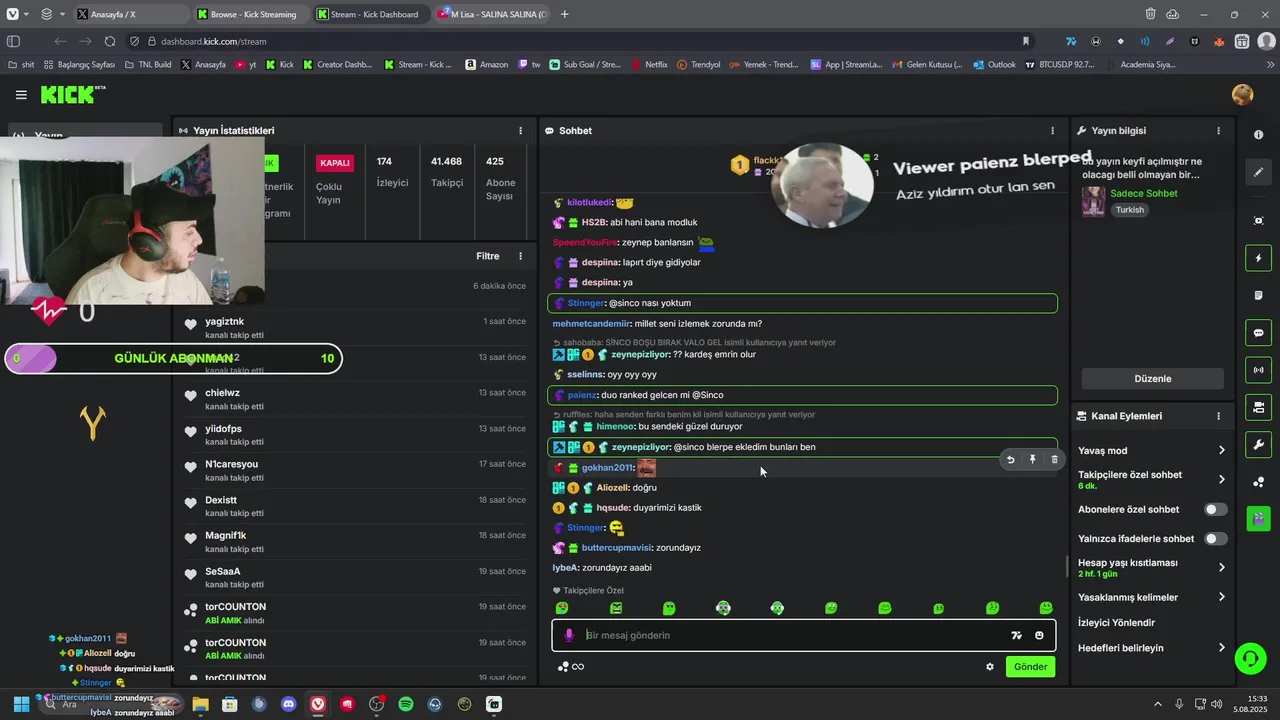1280x720 pixels.
Task: Open the Filtre options menu
Action: (x=520, y=256)
